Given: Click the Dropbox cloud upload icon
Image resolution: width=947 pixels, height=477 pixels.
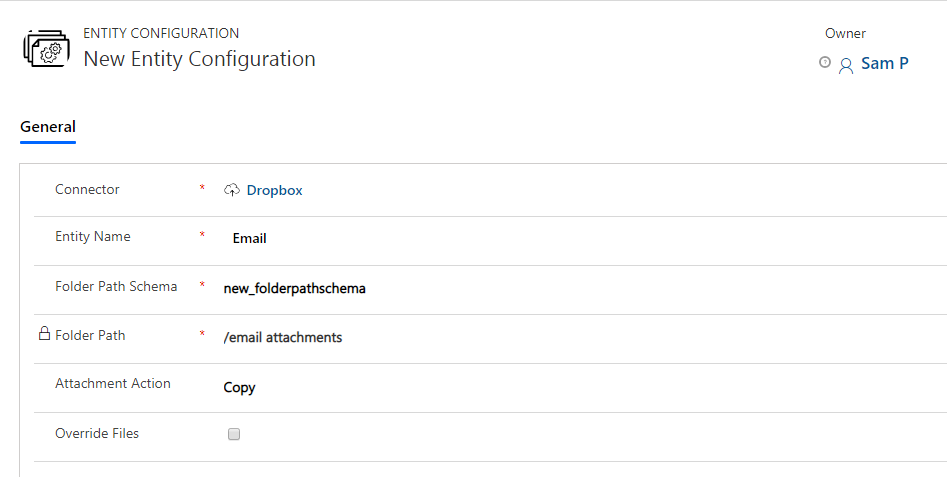Looking at the screenshot, I should click(232, 190).
